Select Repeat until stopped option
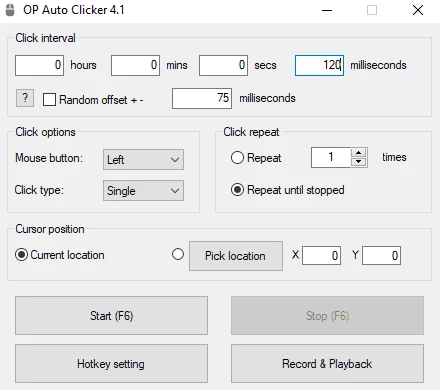 click(x=237, y=190)
